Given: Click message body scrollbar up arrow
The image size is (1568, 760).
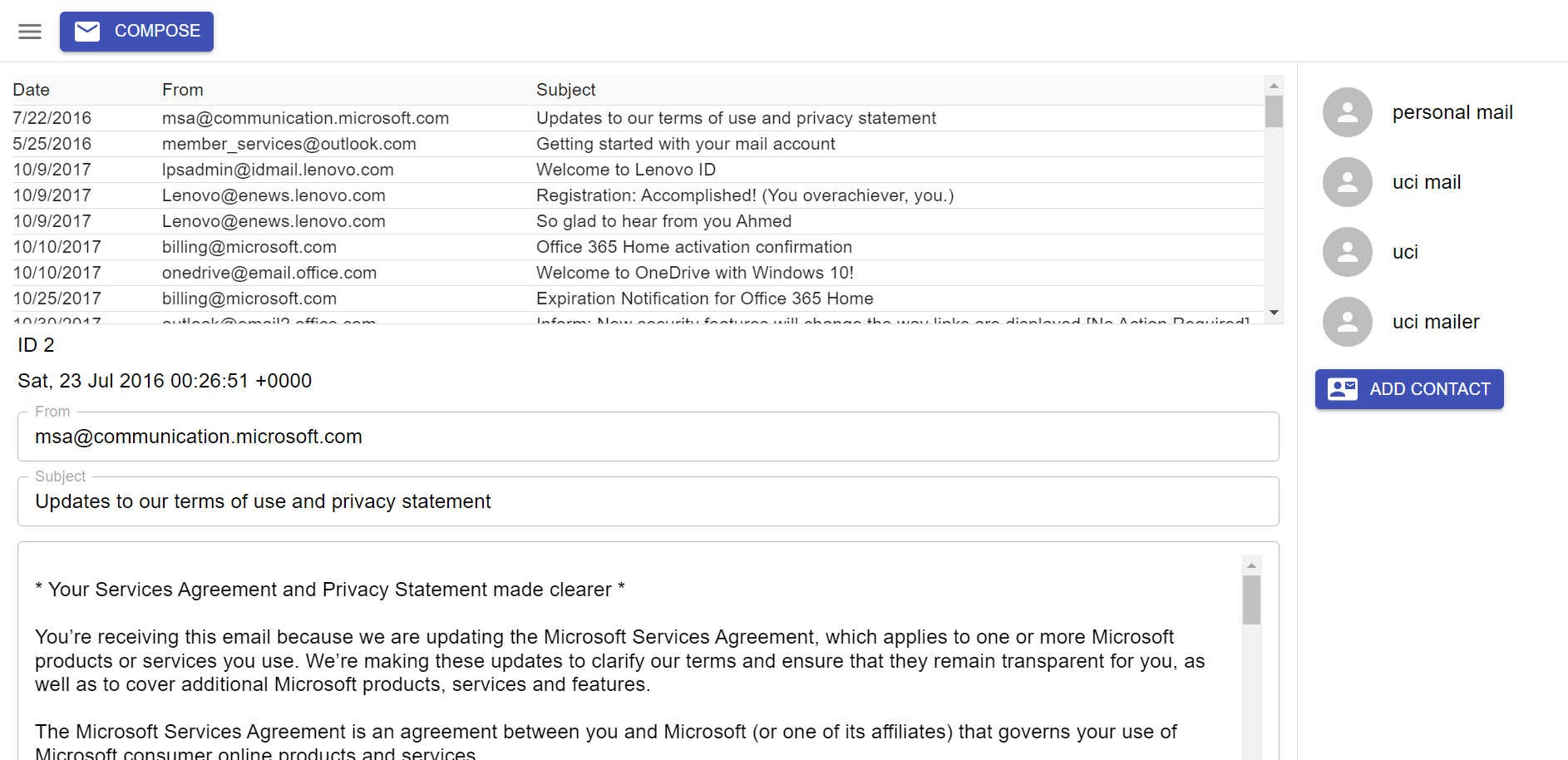Looking at the screenshot, I should point(1251,565).
